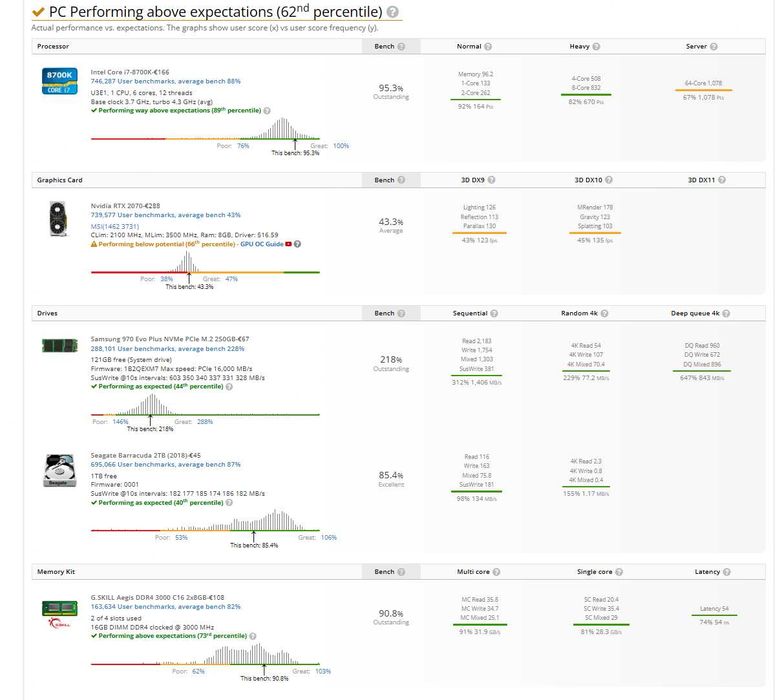Click help icon after memory 73rd percentile text

(x=253, y=637)
